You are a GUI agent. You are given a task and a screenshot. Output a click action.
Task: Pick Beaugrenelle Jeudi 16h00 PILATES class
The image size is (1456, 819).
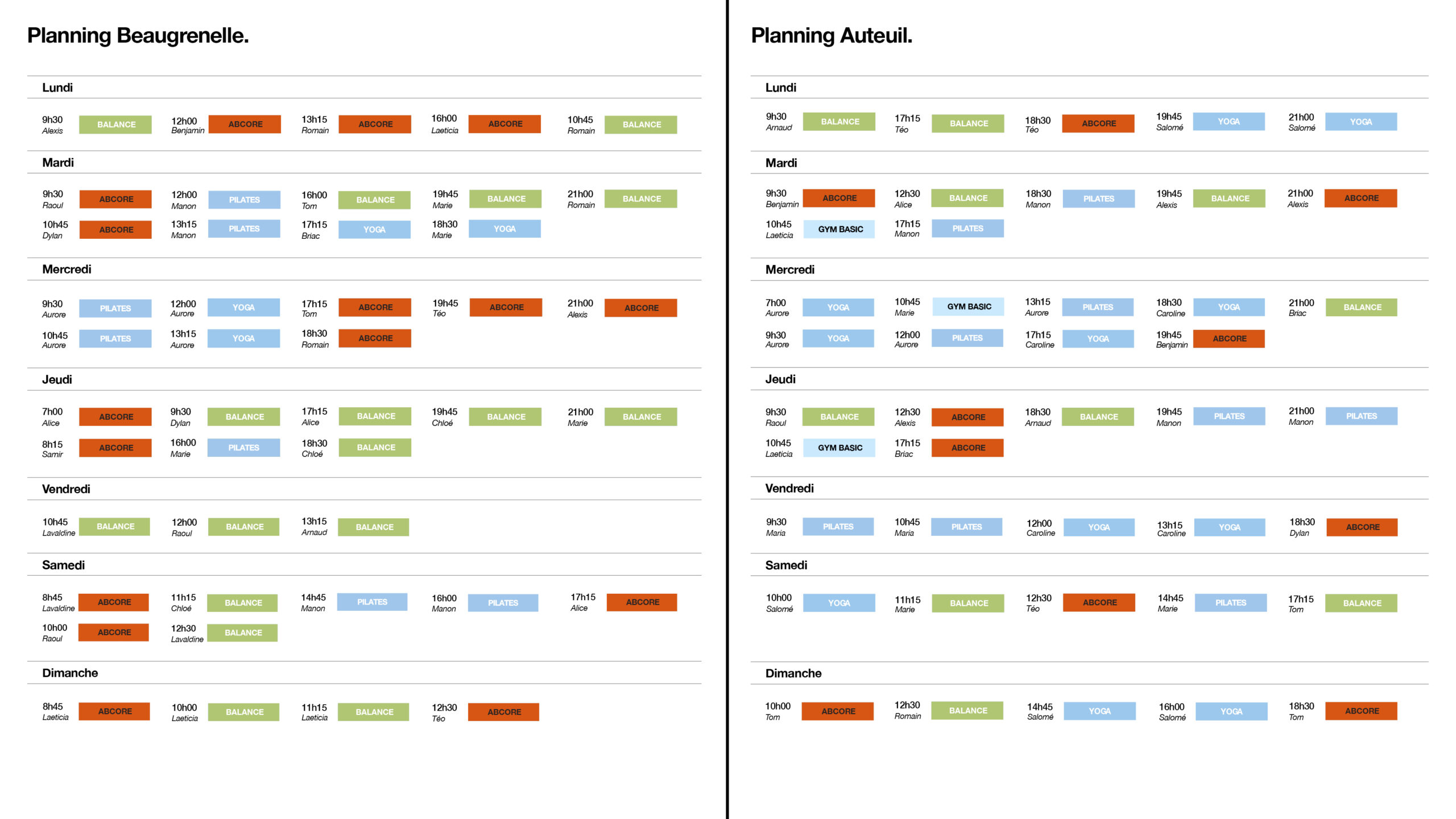(x=243, y=448)
